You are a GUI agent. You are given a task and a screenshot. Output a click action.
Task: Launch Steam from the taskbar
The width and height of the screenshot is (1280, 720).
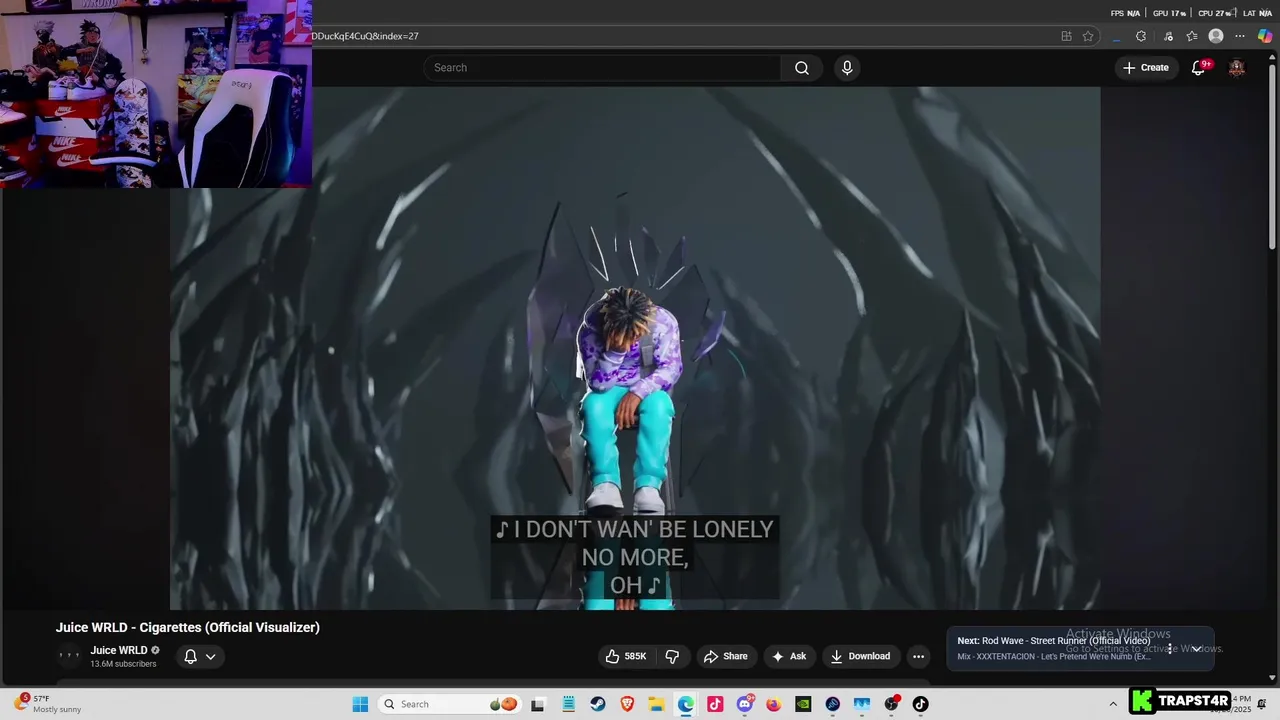pyautogui.click(x=598, y=704)
